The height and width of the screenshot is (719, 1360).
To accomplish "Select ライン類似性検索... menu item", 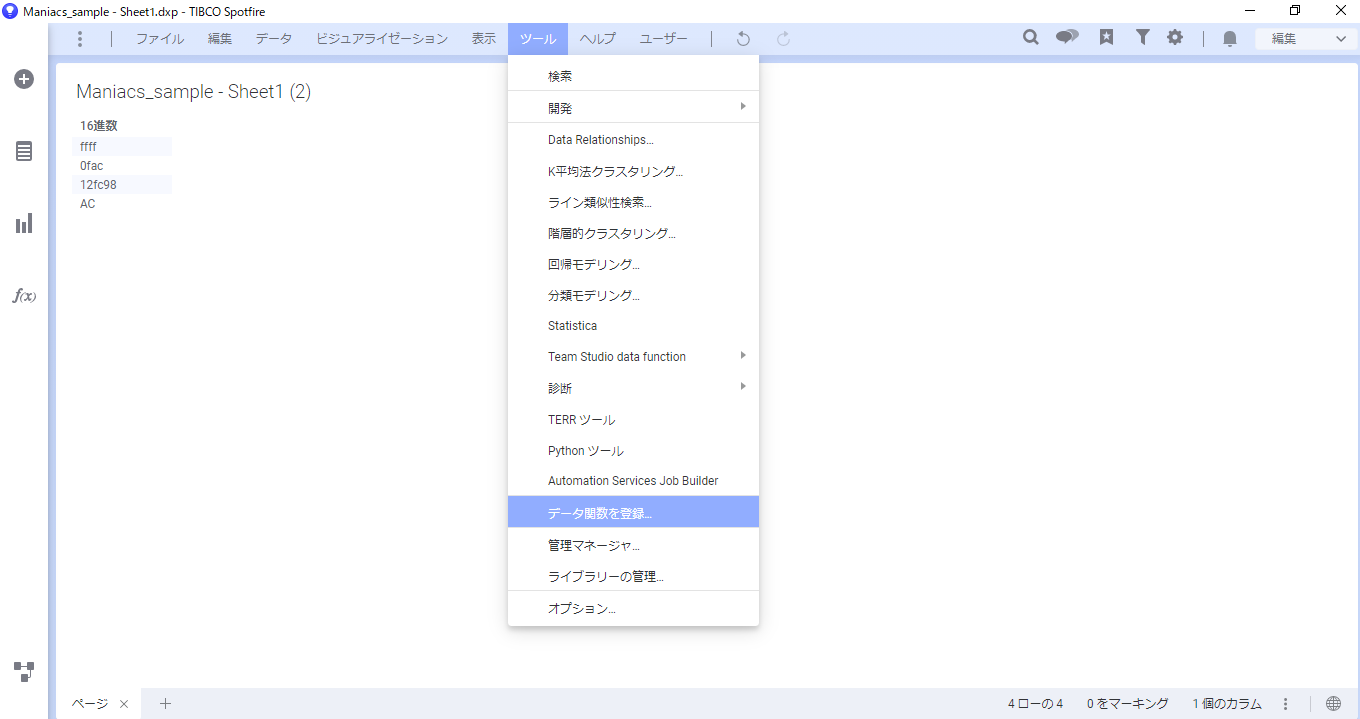I will coord(634,202).
